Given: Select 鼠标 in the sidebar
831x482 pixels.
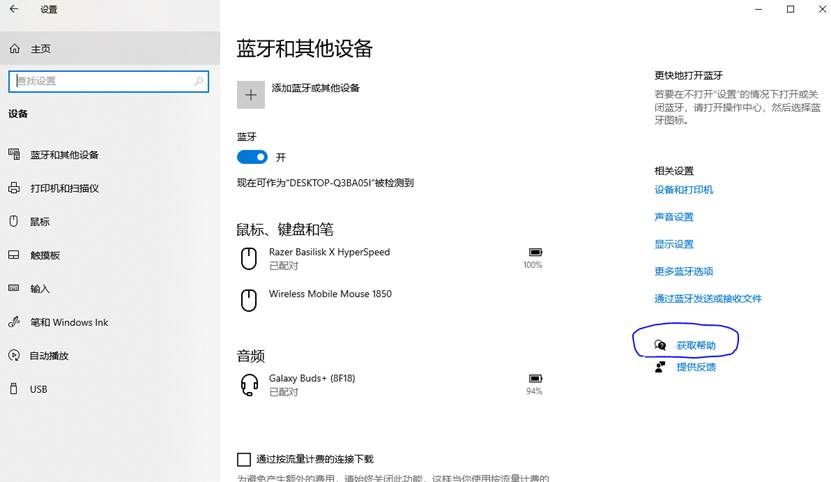Looking at the screenshot, I should [40, 221].
